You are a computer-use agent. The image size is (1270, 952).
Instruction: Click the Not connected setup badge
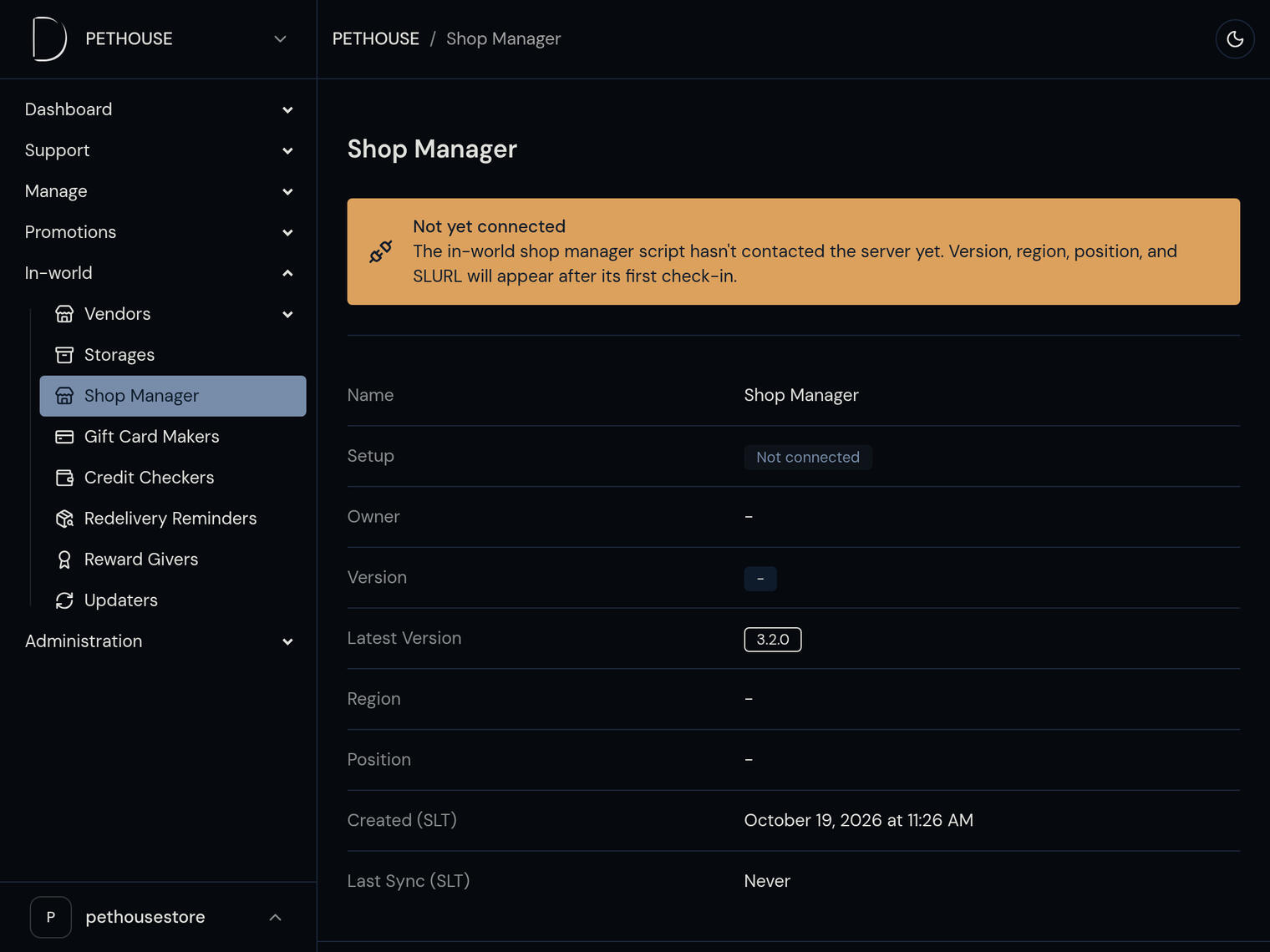tap(808, 458)
